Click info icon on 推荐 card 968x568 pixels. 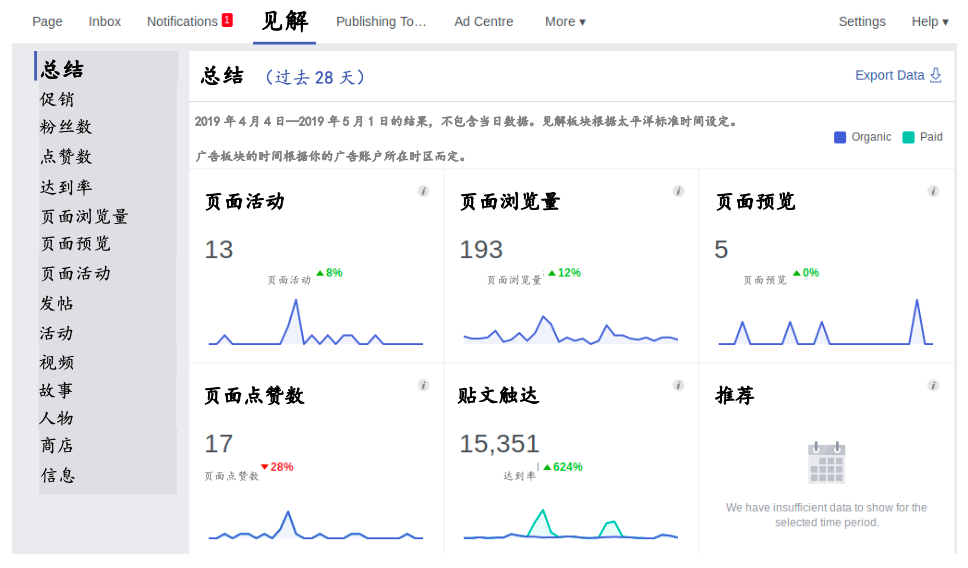(933, 385)
